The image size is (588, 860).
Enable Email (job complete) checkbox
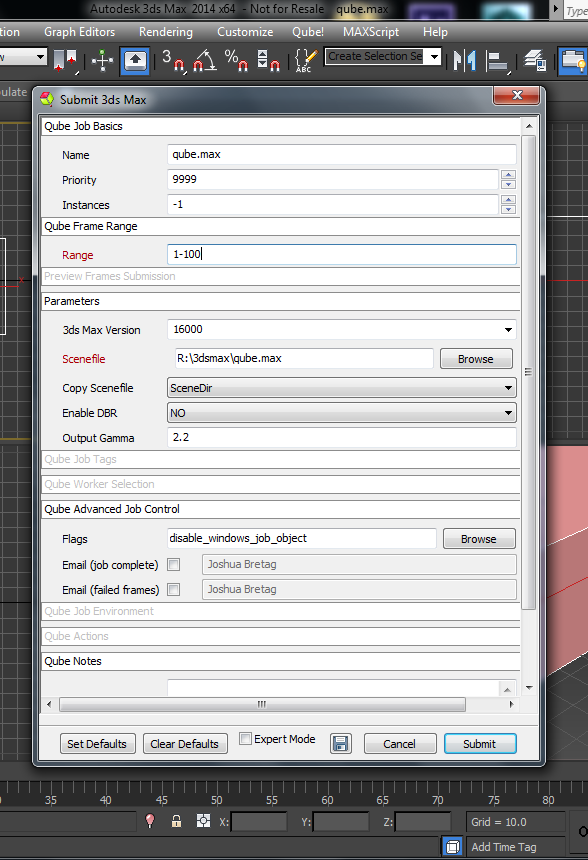173,564
